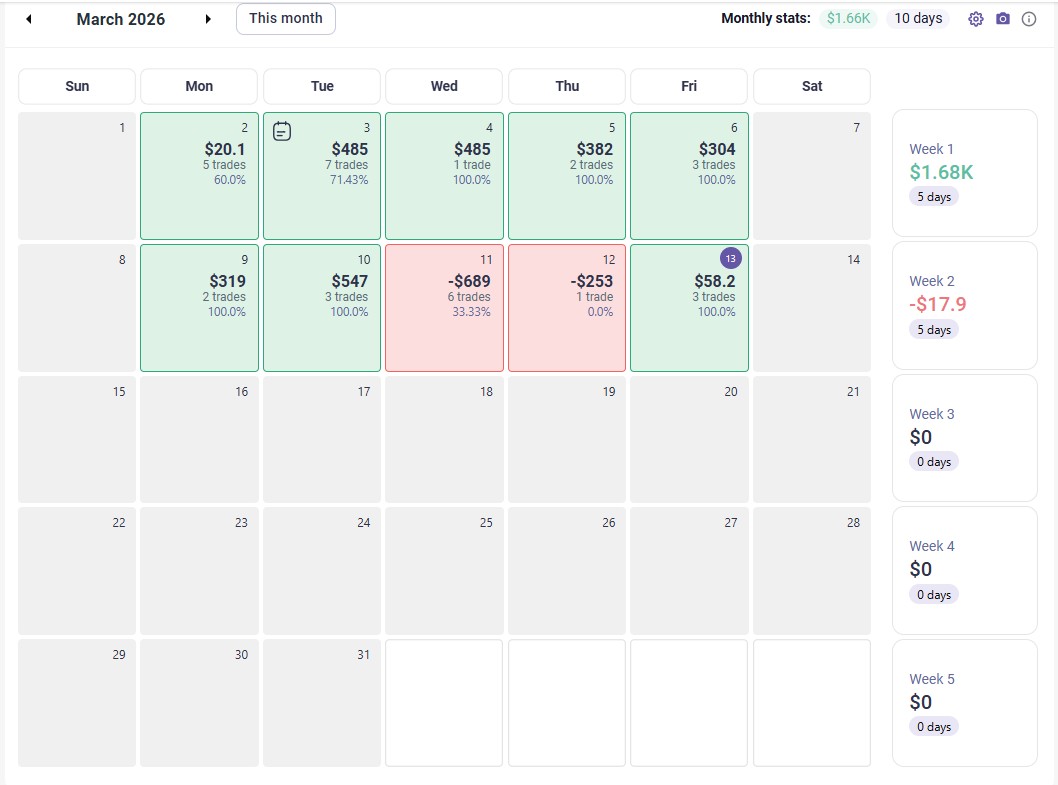Viewport: 1058px width, 785px height.
Task: Select the March 2 cell with $20.1 profit
Action: (x=199, y=176)
